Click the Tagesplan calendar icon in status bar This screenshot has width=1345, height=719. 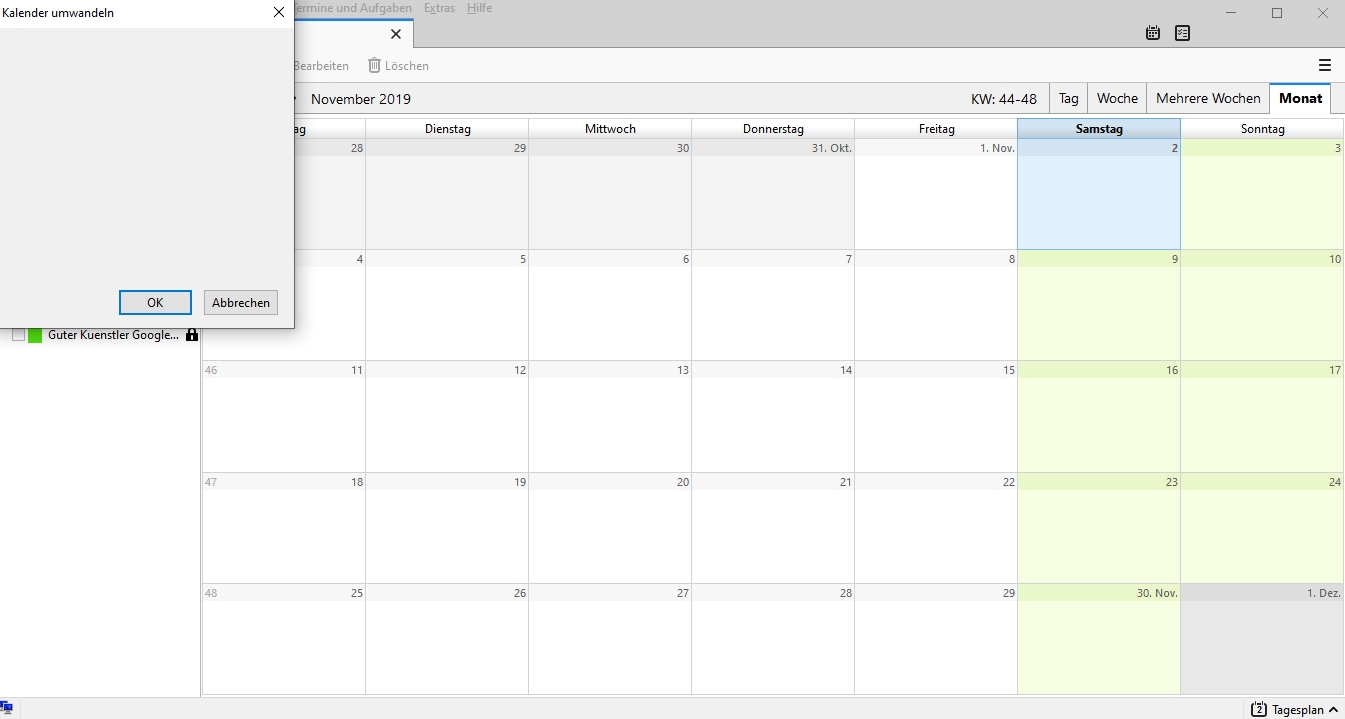coord(1259,710)
